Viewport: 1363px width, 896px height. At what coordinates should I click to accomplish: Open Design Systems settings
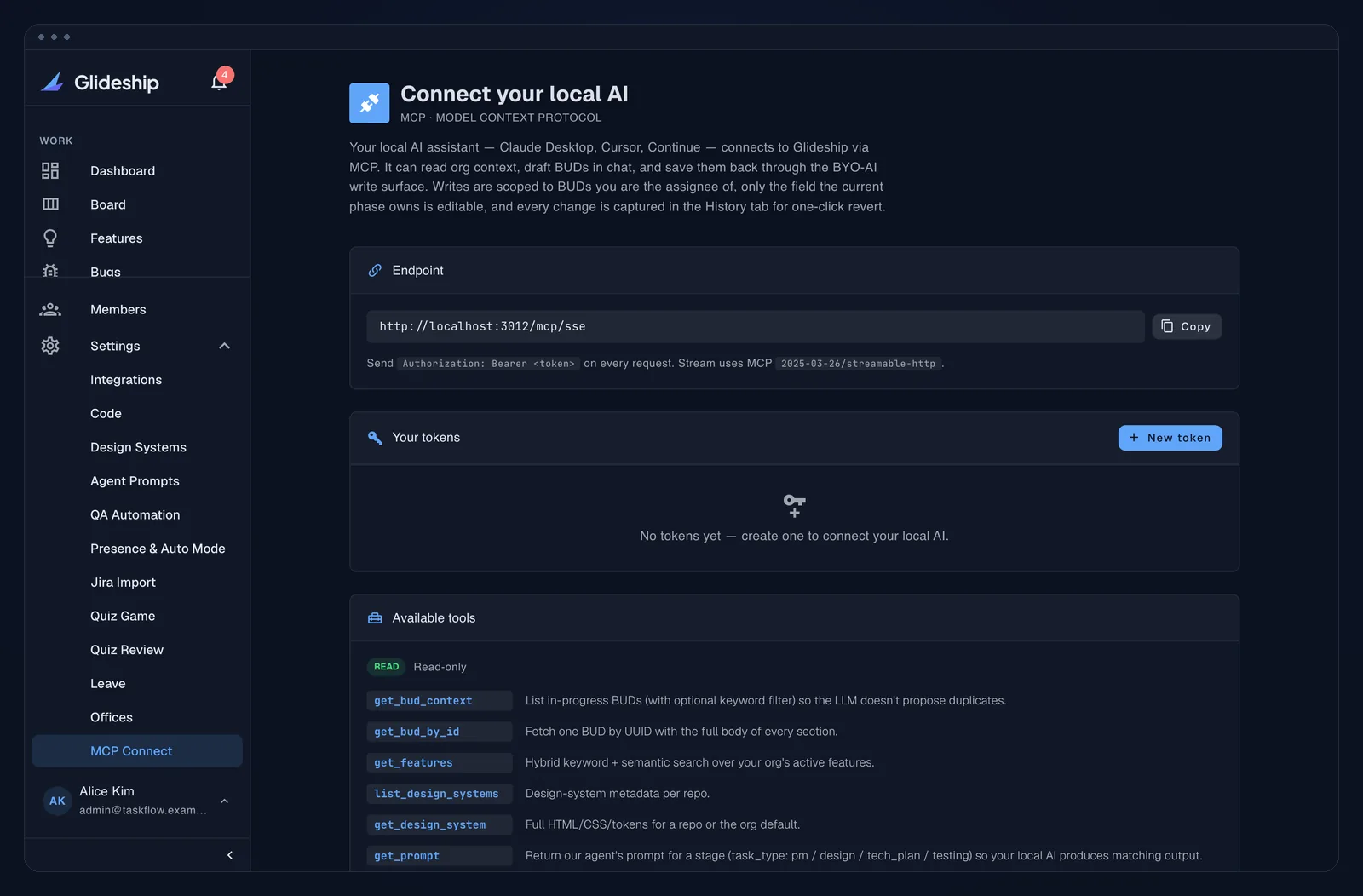[138, 447]
